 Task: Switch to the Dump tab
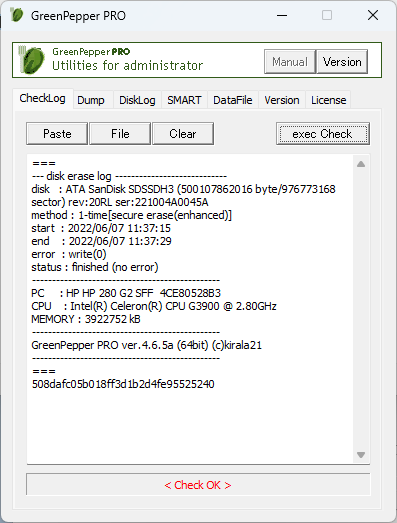91,100
